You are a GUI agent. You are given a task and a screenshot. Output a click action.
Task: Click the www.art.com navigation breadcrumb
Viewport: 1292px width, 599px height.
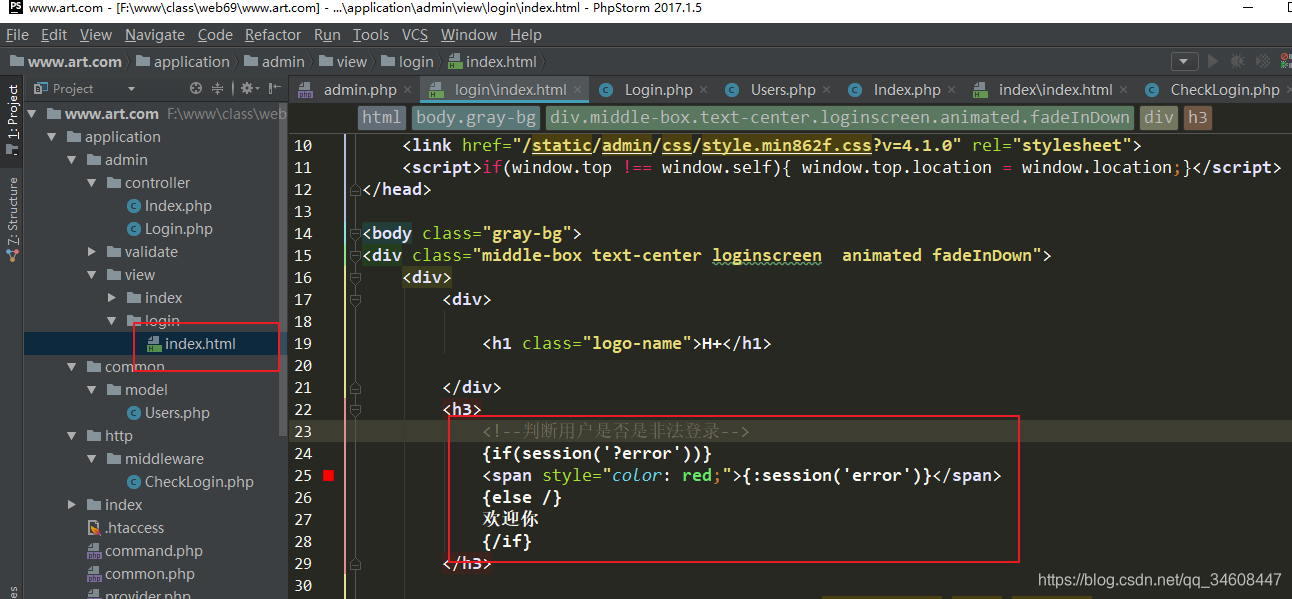(65, 61)
